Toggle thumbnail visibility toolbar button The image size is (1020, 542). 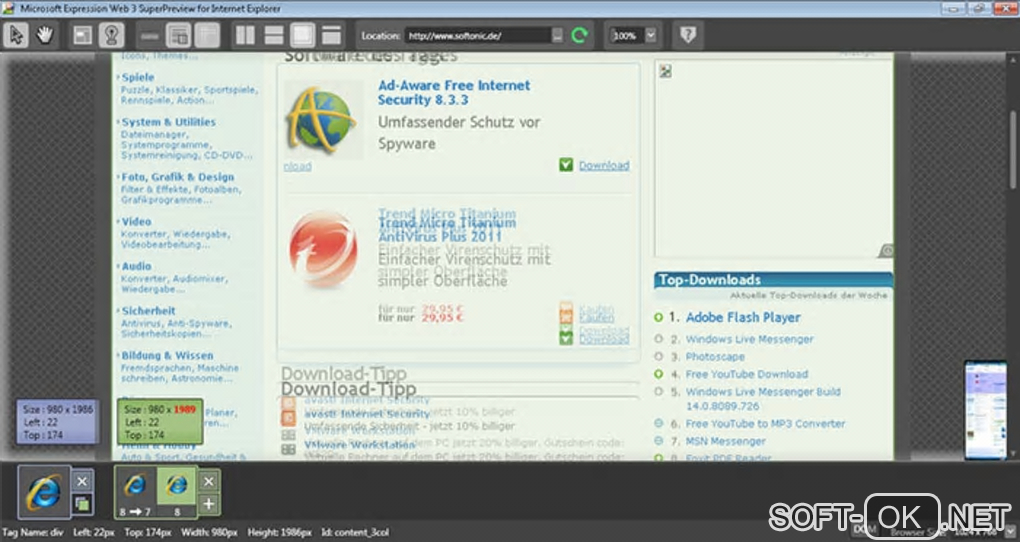[x=208, y=35]
